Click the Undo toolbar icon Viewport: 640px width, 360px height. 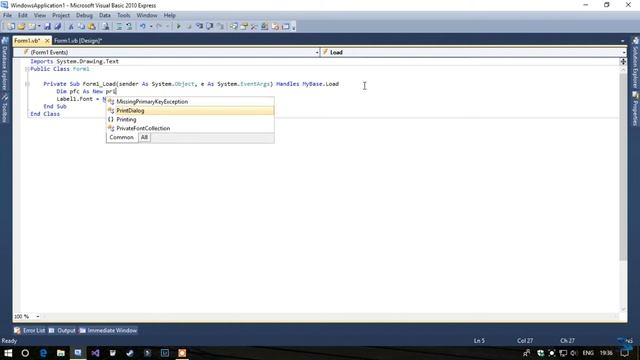click(x=143, y=27)
